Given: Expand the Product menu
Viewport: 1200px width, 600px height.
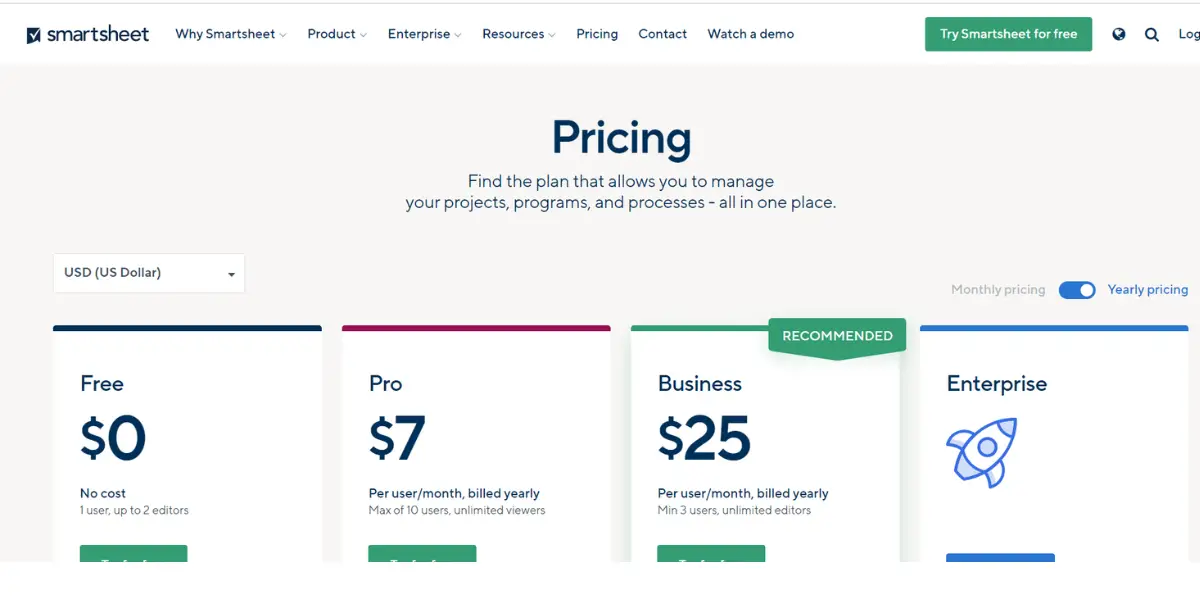Looking at the screenshot, I should click(337, 34).
